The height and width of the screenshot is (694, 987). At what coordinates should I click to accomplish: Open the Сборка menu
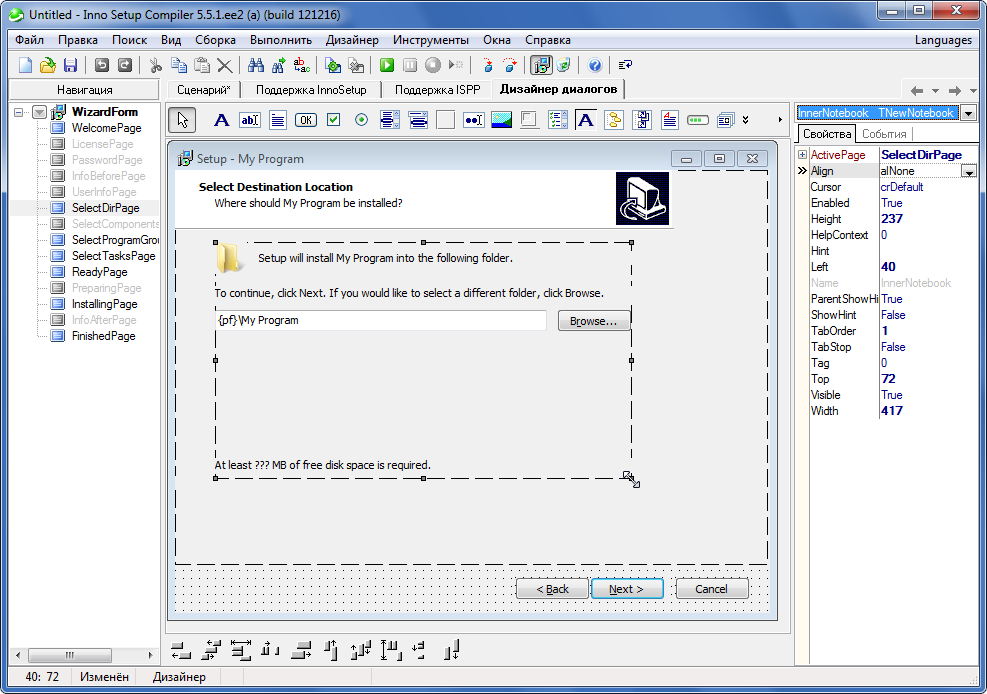coord(215,40)
